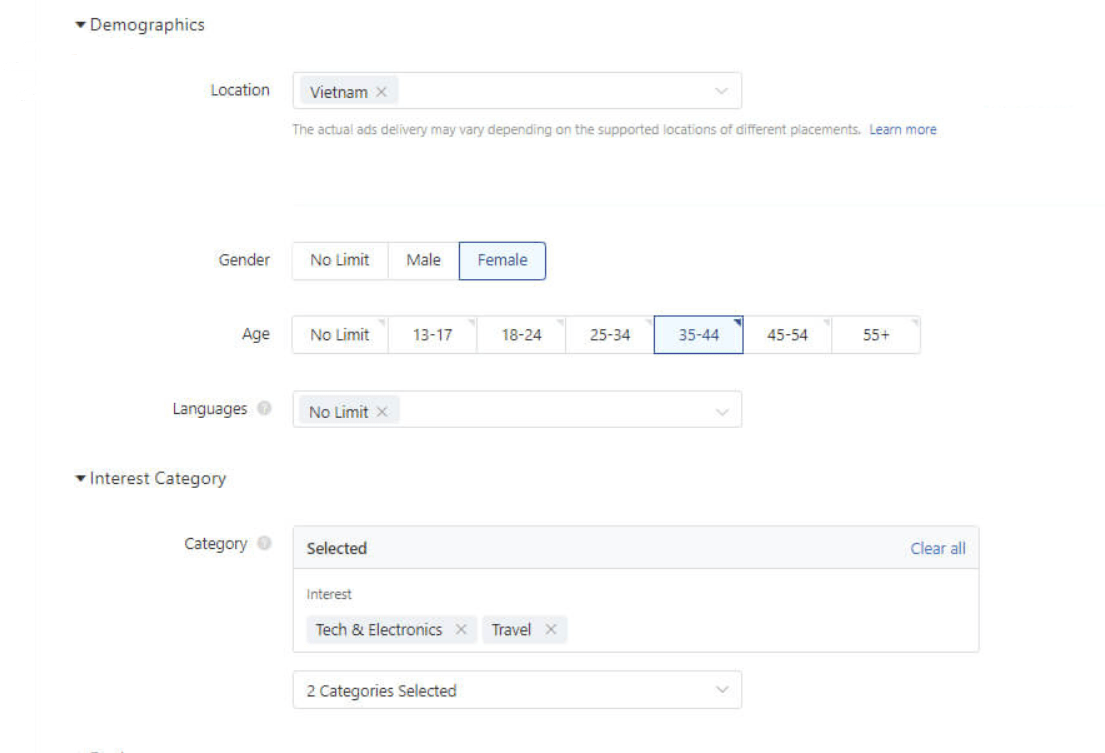Remove the Tech & Electronics interest tag
The height and width of the screenshot is (753, 1105).
460,630
